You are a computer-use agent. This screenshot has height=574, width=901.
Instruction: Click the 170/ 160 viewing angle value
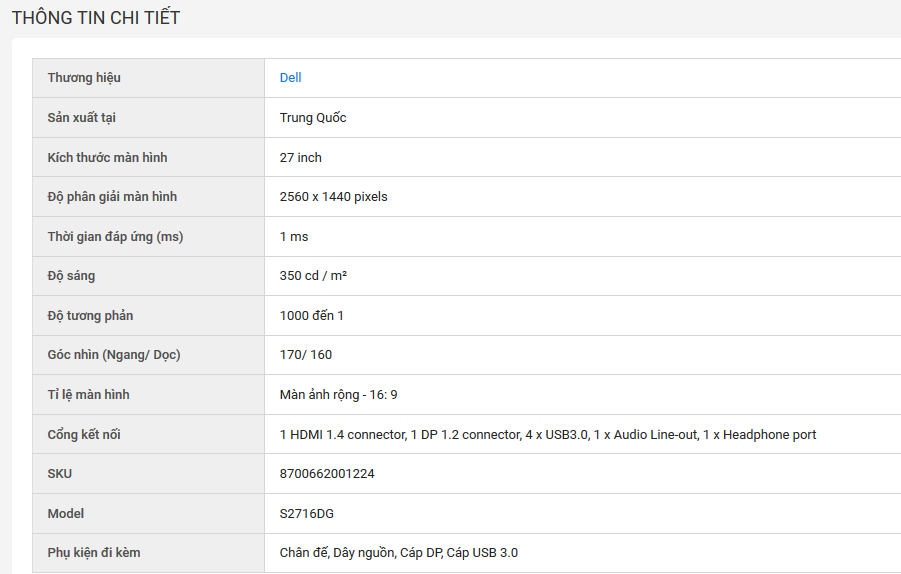306,355
